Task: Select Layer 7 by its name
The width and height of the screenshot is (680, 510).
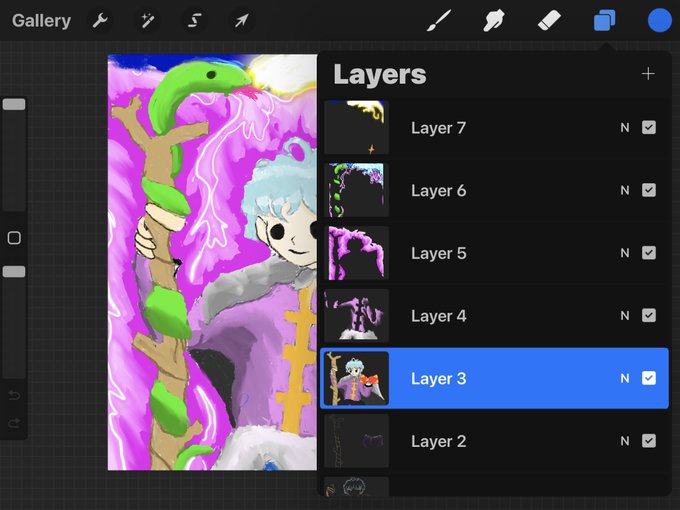Action: [x=438, y=128]
